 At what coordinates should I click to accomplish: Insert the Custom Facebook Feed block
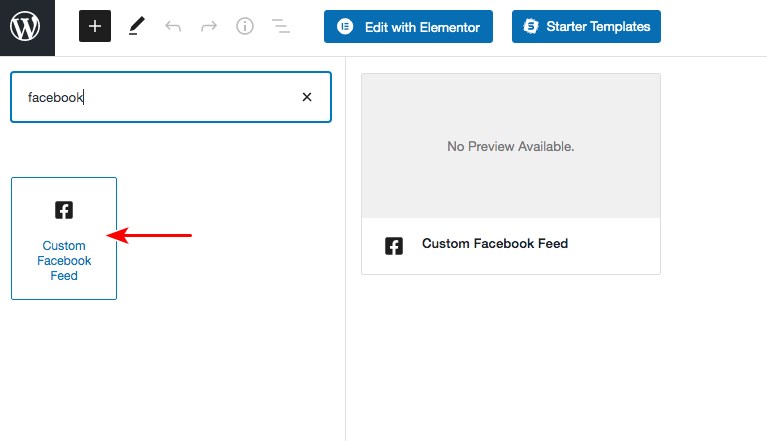(x=64, y=239)
